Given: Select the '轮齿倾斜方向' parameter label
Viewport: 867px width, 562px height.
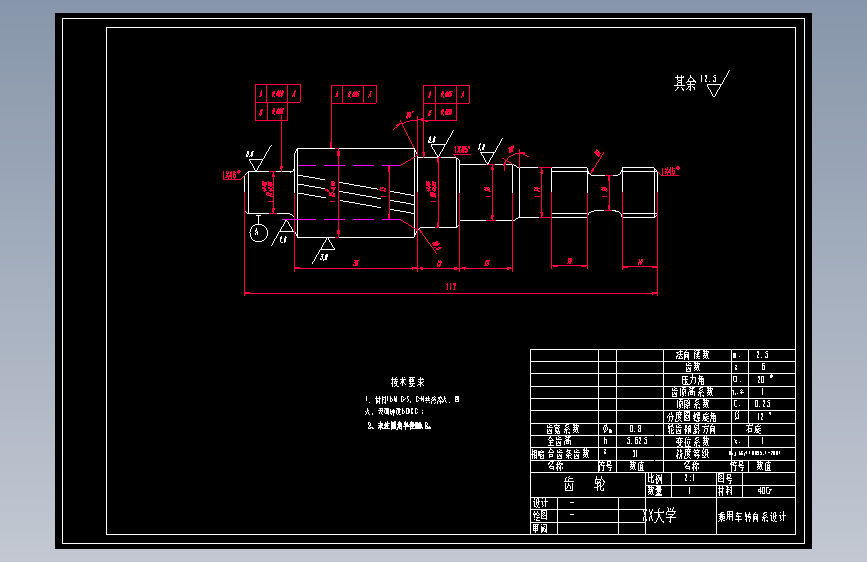Looking at the screenshot, I should coord(692,429).
